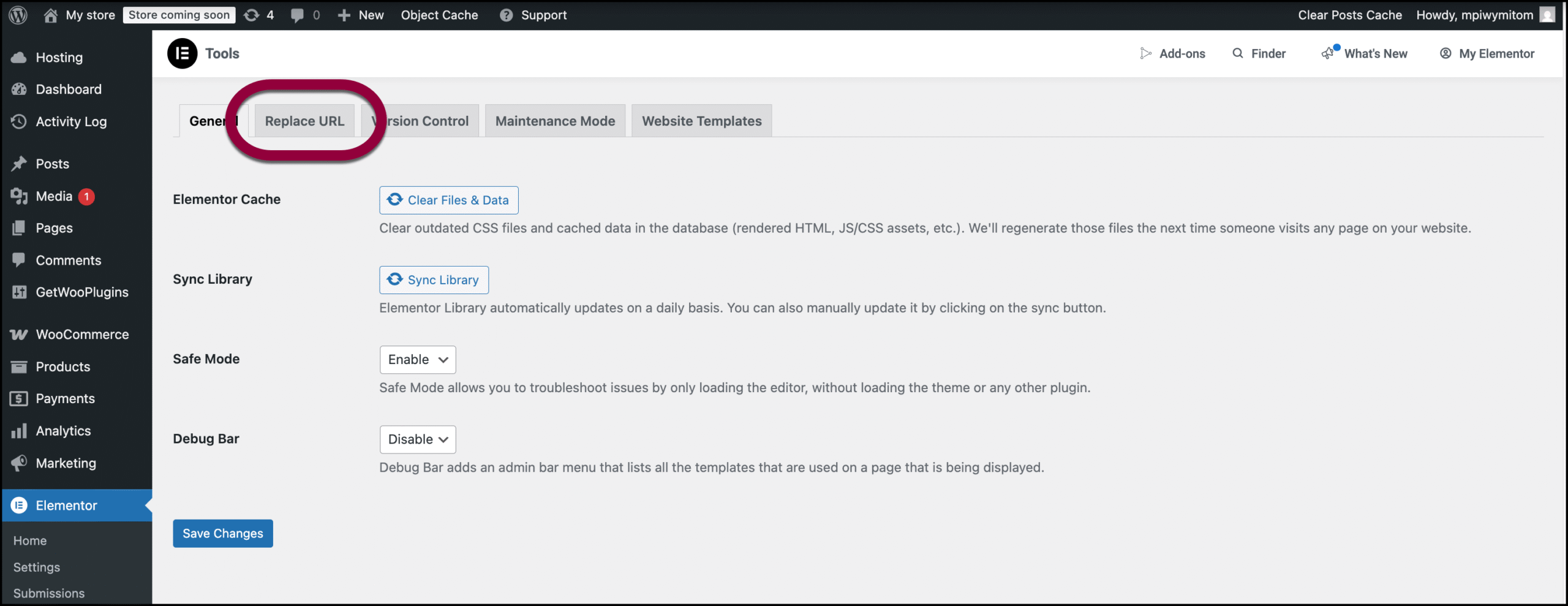This screenshot has height=606, width=1568.
Task: Click the Sync Library button
Action: coord(434,280)
